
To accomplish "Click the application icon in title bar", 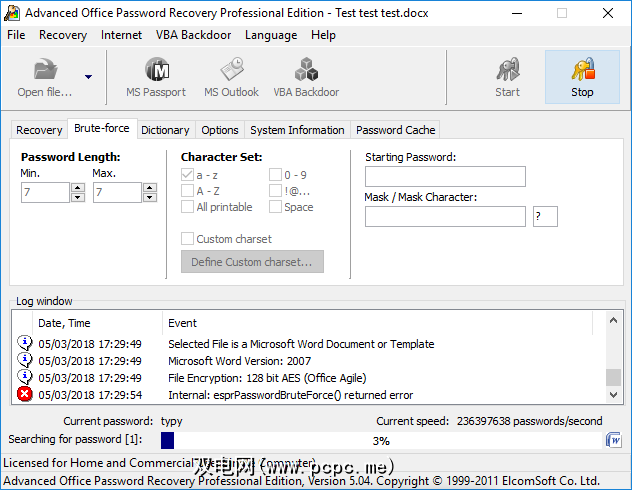I will (12, 13).
